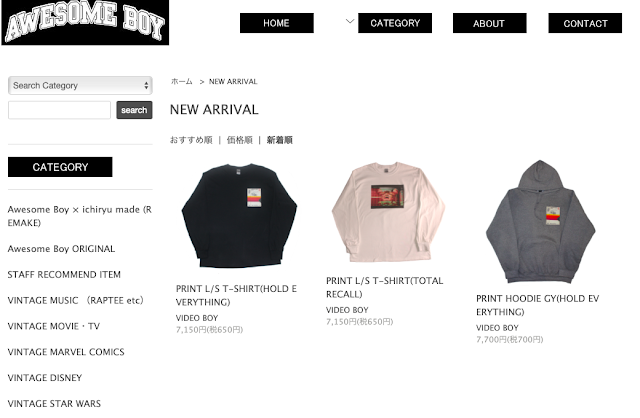Click the ホーム breadcrumb link

(x=182, y=82)
